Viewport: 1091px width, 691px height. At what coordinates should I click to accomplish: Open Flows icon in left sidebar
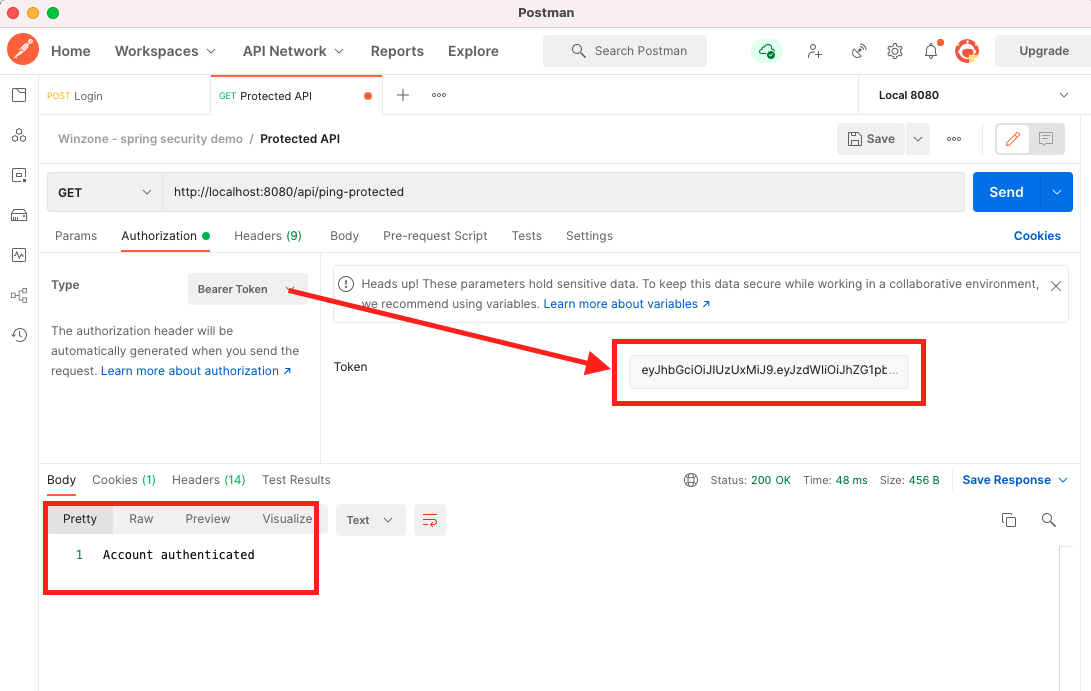pyautogui.click(x=19, y=296)
